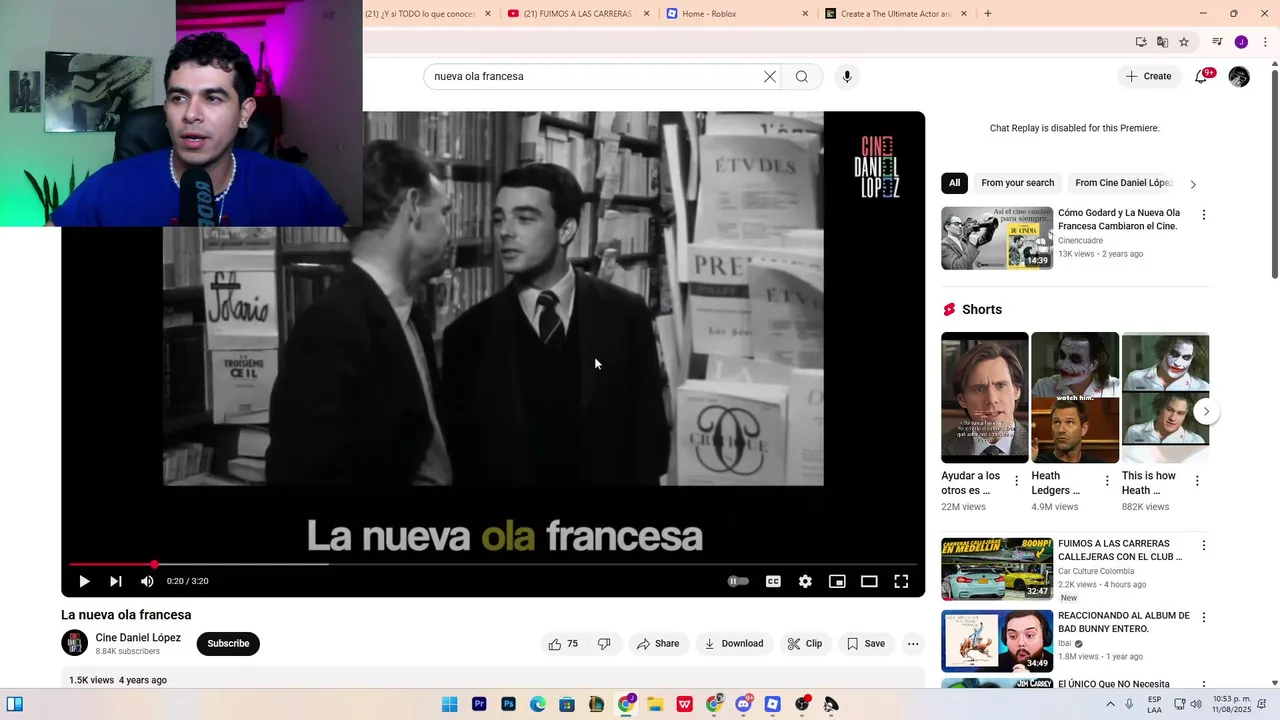This screenshot has width=1280, height=720.
Task: Open 'Heath Ledgers...' short
Action: point(1075,397)
